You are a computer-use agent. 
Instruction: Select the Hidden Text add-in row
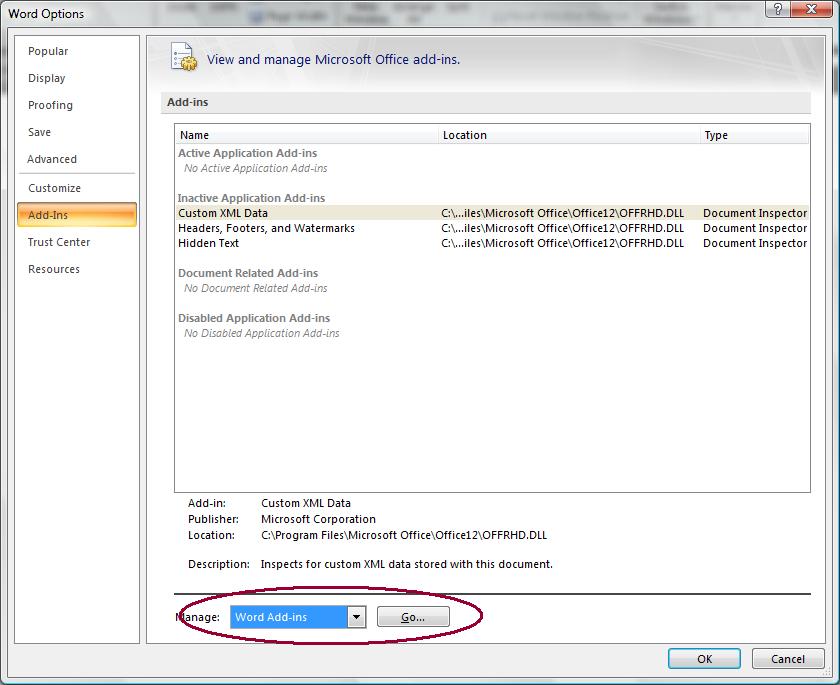click(x=492, y=243)
